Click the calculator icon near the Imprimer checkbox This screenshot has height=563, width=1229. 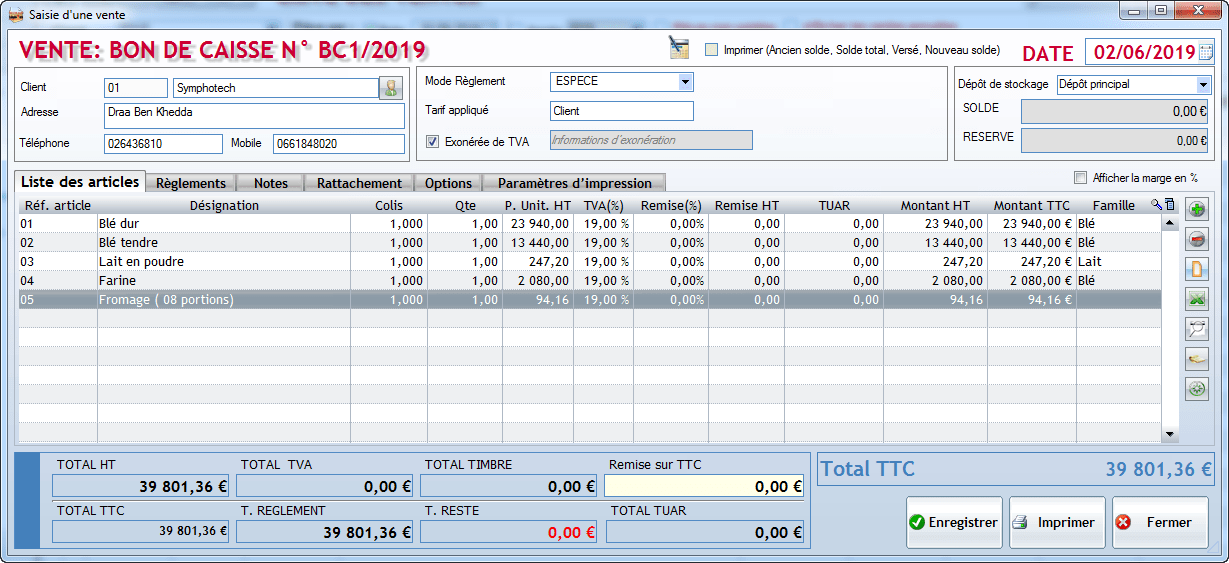coord(680,47)
